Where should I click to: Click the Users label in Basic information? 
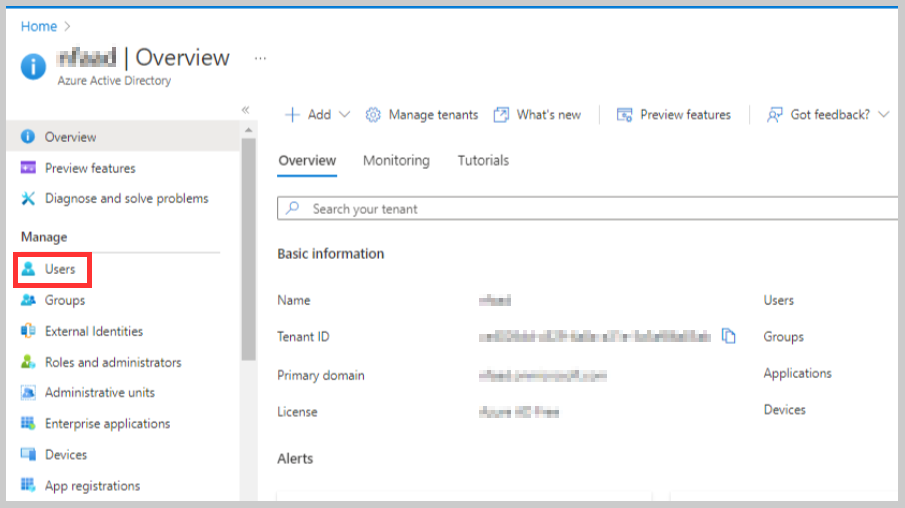[779, 300]
